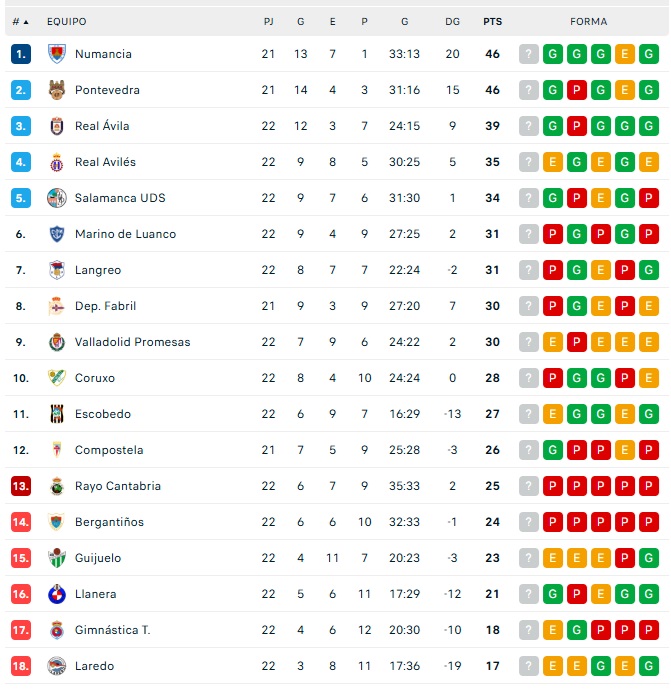Click the Salamanca UDS crest icon
The image size is (671, 690).
pyautogui.click(x=57, y=198)
